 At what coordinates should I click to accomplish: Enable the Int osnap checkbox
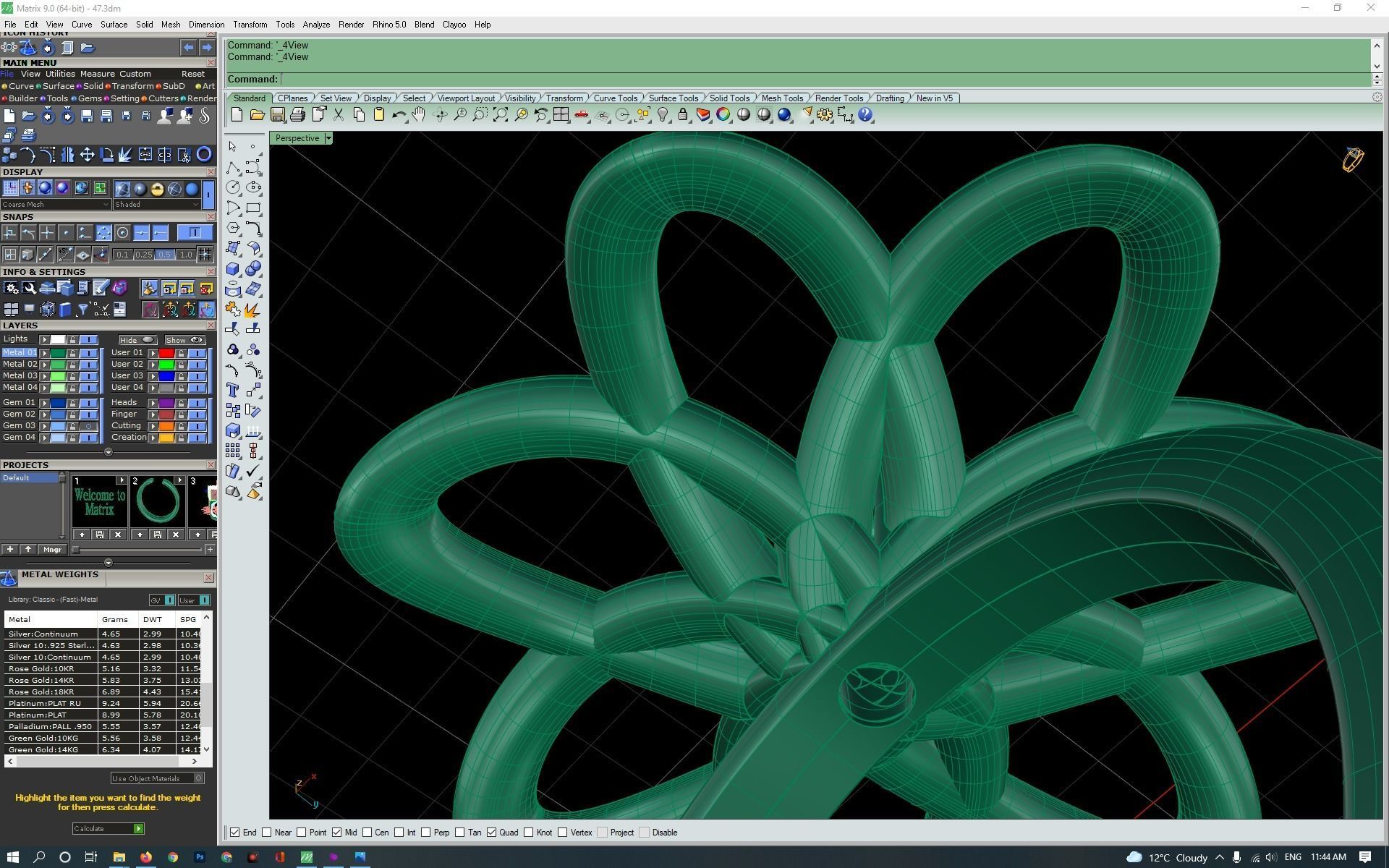pos(399,833)
